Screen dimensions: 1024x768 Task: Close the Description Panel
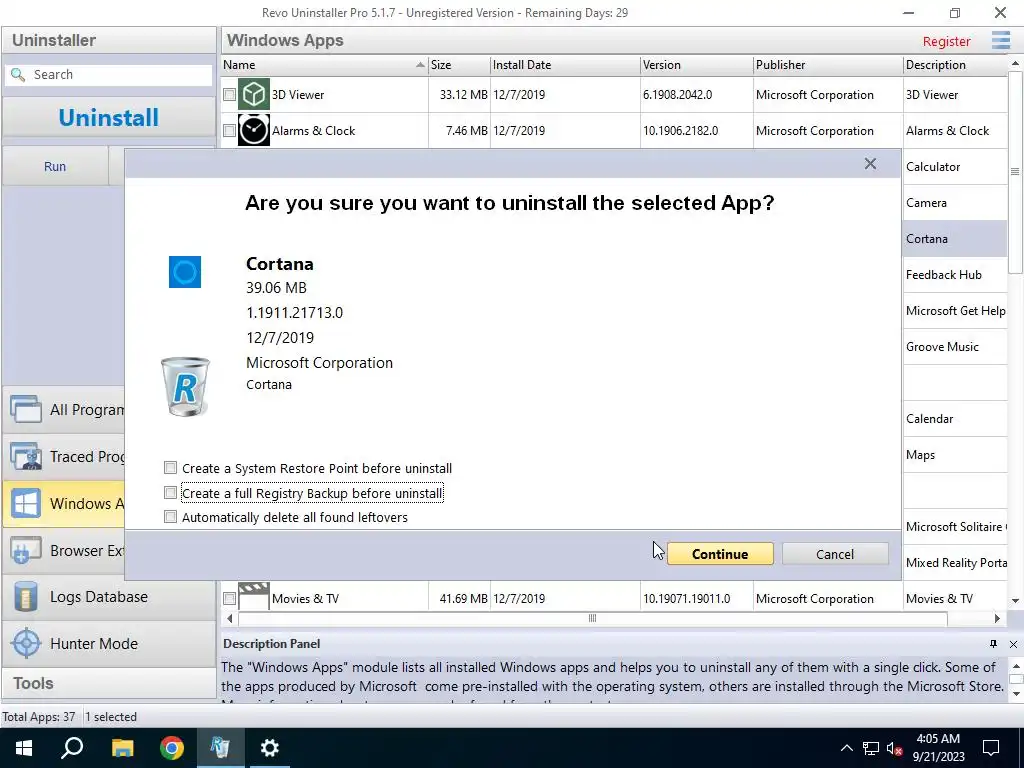[x=1013, y=644]
